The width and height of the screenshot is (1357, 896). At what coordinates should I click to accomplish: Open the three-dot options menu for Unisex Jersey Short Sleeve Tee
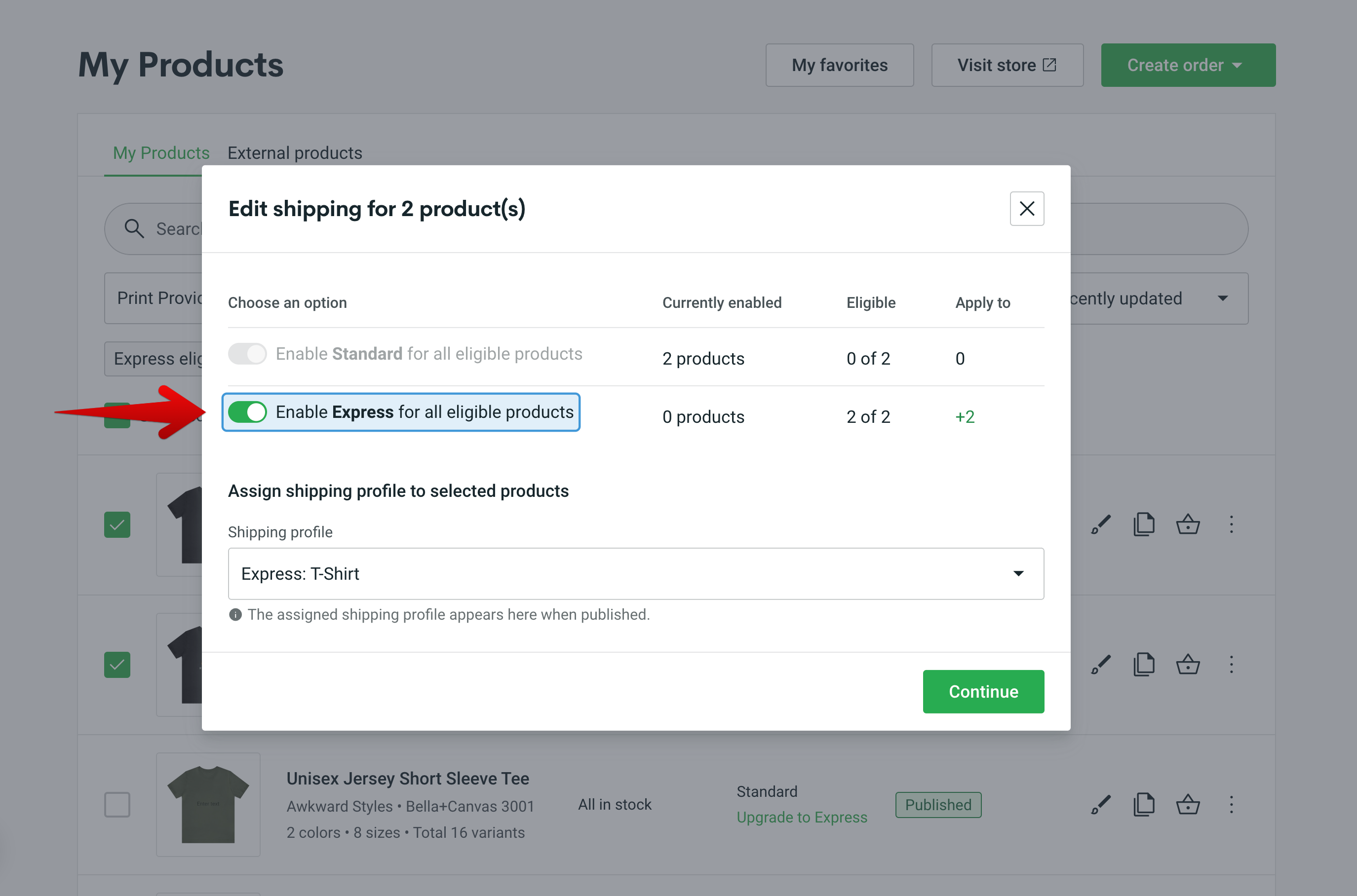pos(1231,805)
